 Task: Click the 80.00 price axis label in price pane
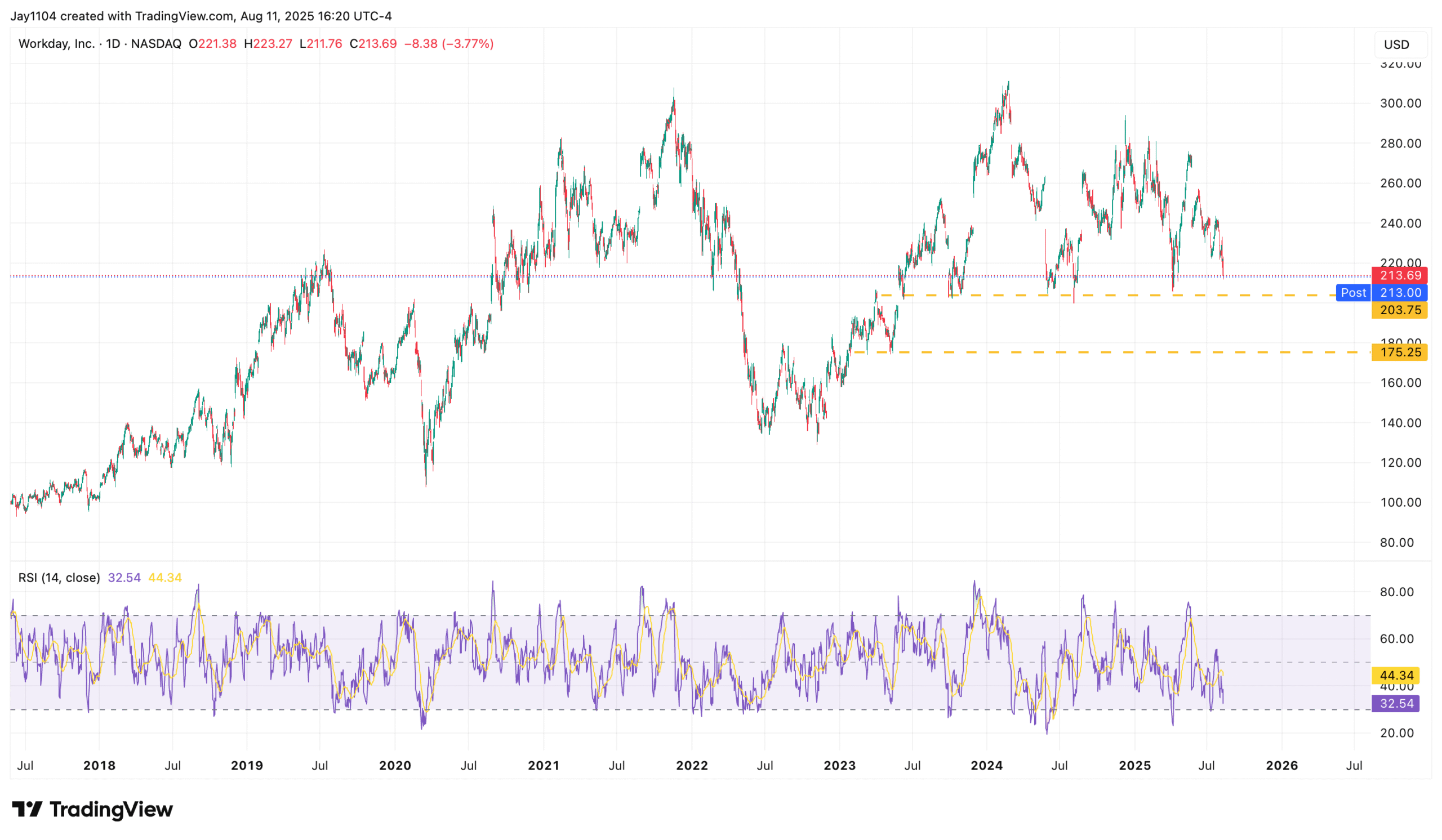coord(1397,543)
